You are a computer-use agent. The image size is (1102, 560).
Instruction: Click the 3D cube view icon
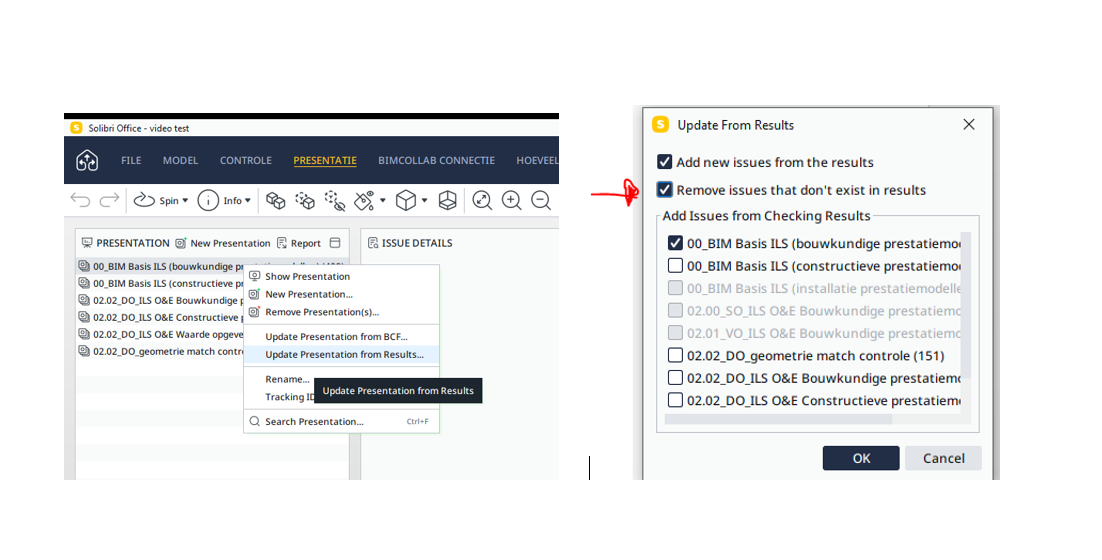click(x=406, y=201)
